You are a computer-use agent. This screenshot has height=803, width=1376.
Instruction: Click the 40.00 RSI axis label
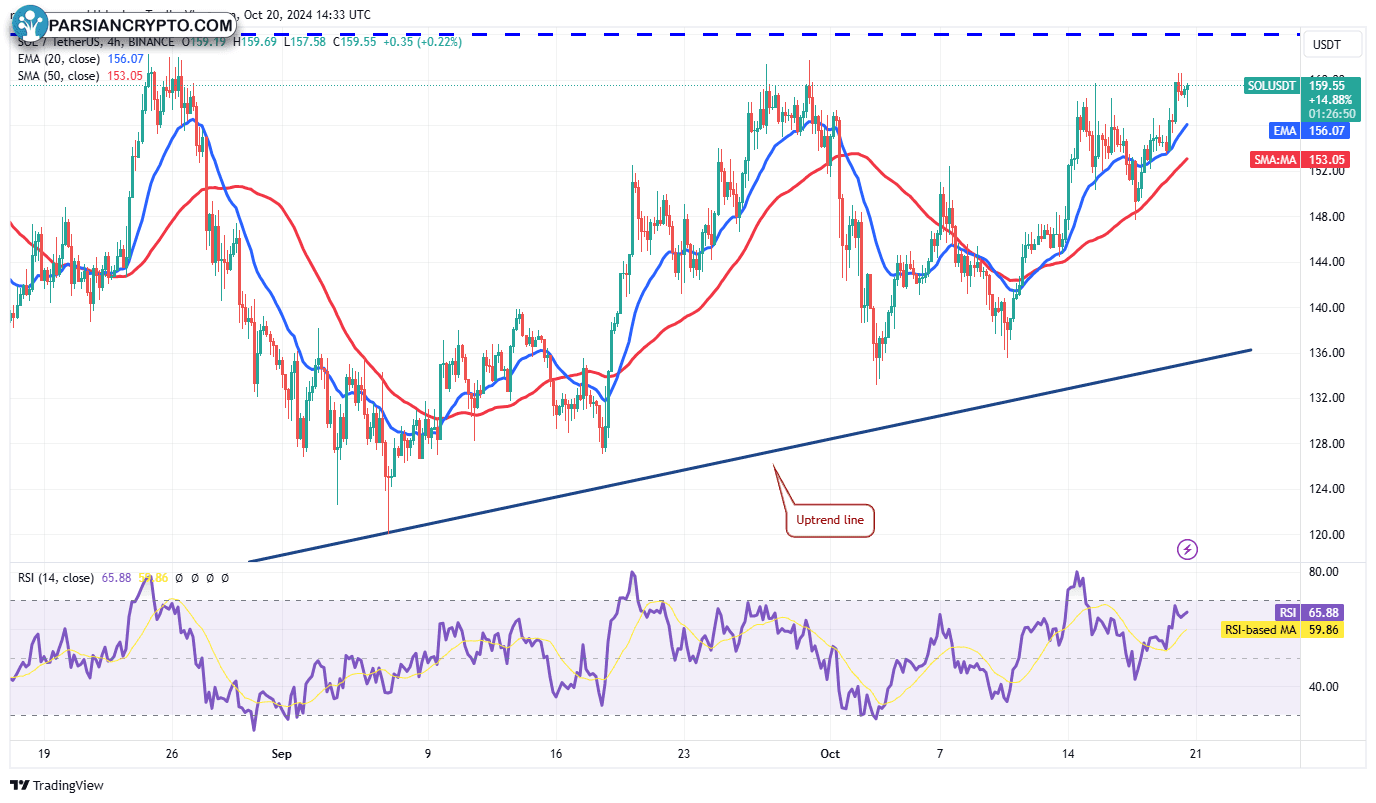pyautogui.click(x=1324, y=687)
